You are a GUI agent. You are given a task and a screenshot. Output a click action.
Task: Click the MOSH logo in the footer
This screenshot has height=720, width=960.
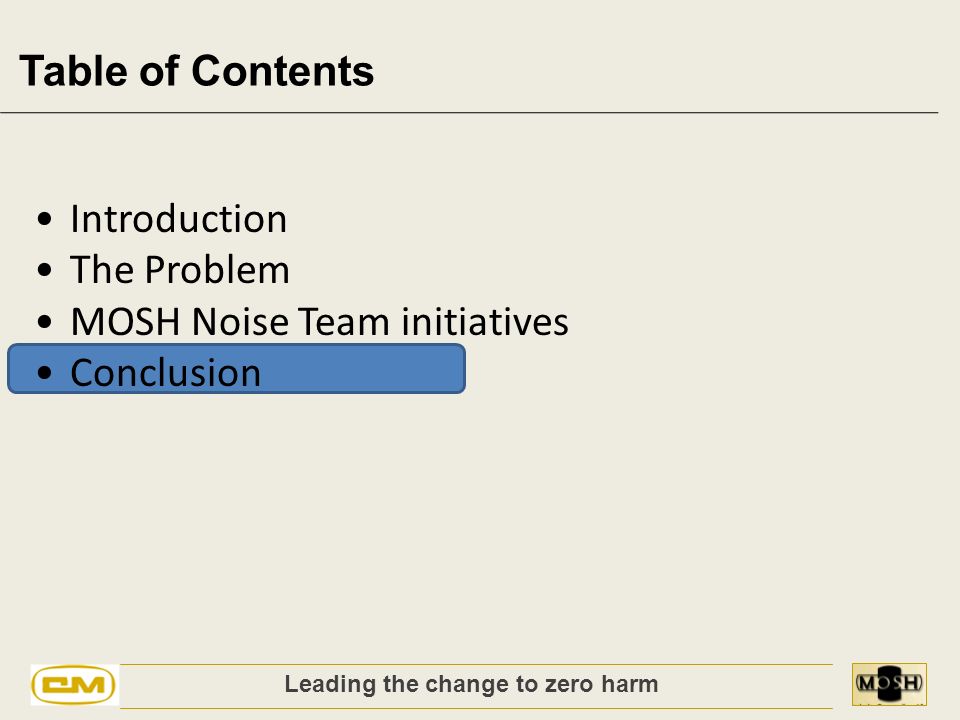pyautogui.click(x=889, y=684)
